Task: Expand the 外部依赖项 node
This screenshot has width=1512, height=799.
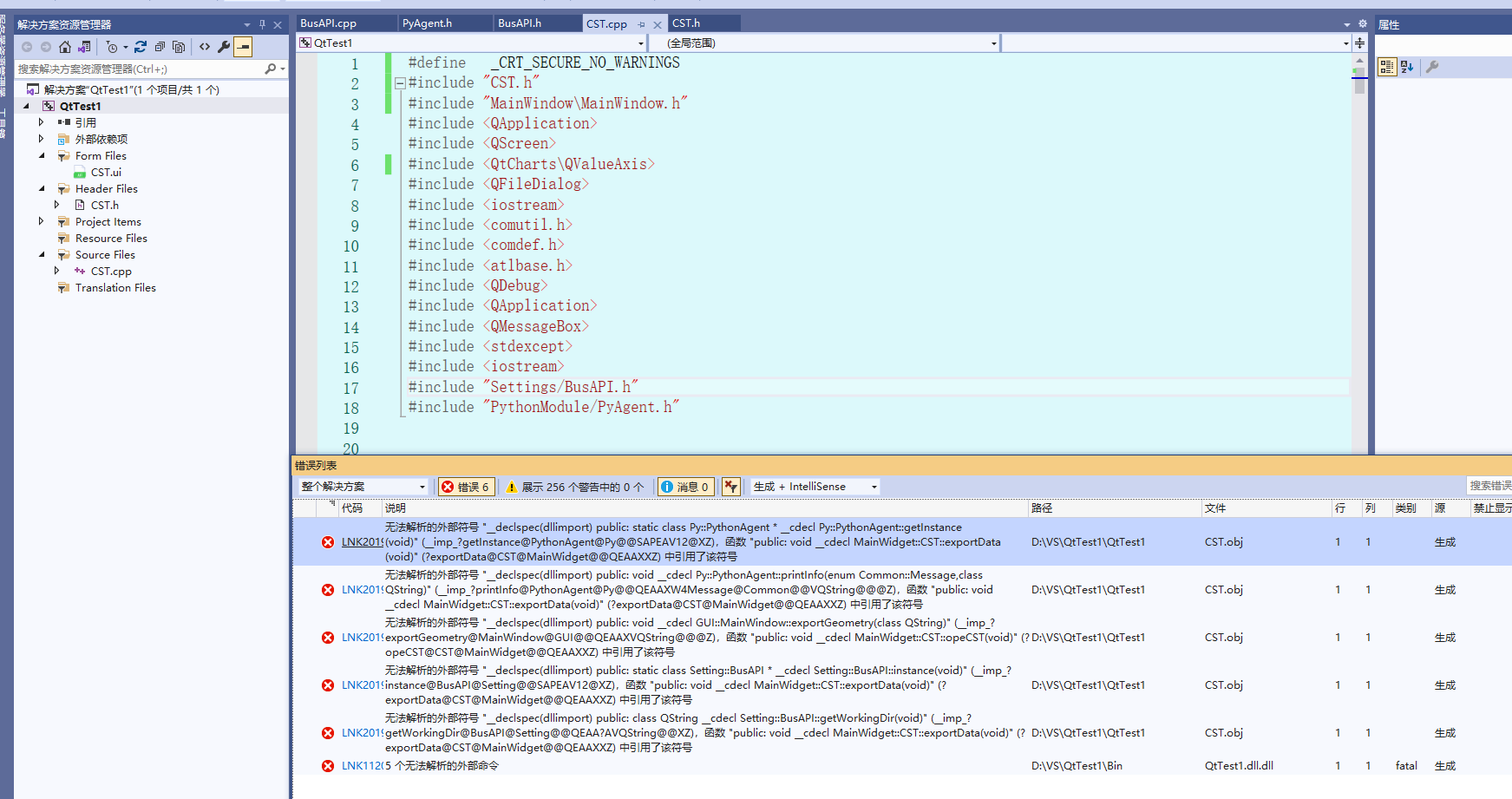Action: [42, 139]
